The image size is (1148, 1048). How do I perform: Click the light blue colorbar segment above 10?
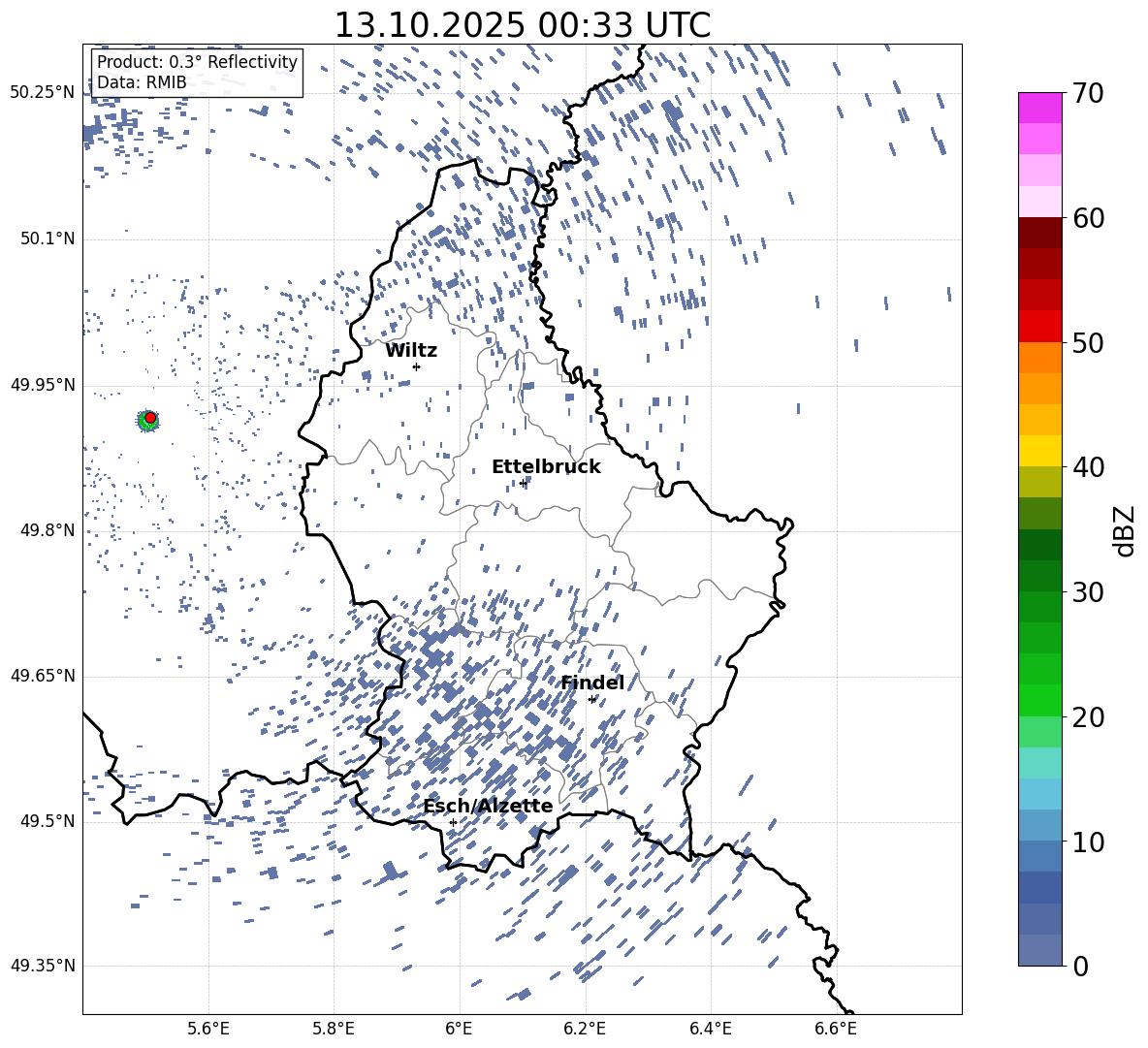click(x=1040, y=825)
